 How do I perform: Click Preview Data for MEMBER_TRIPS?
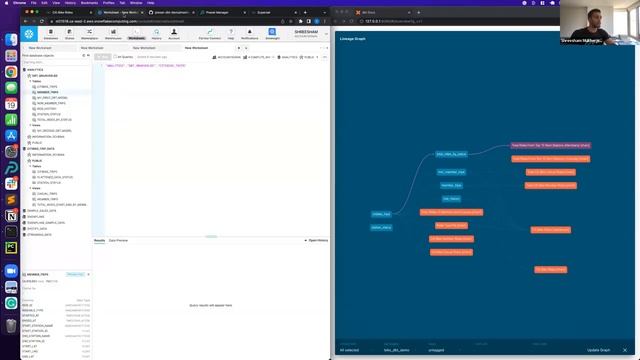(76, 274)
